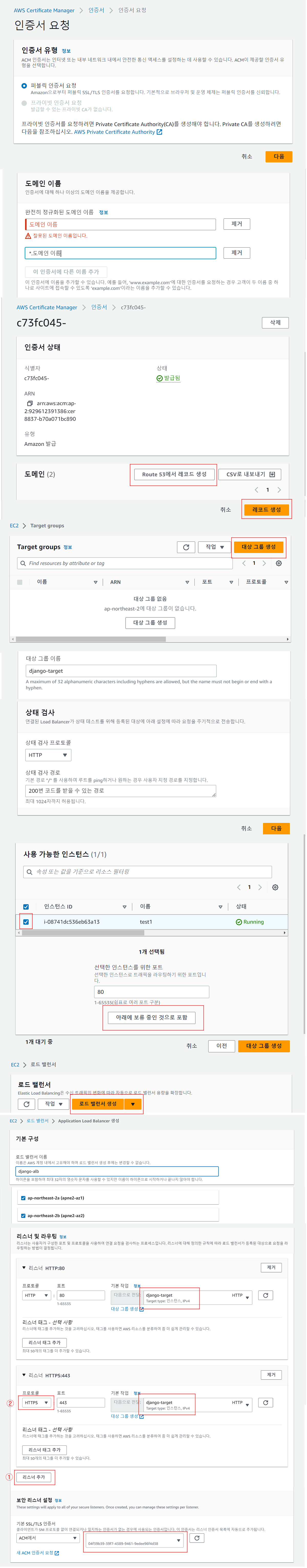
Task: Click 삭제 button for certificate c73fc045
Action: click(275, 323)
